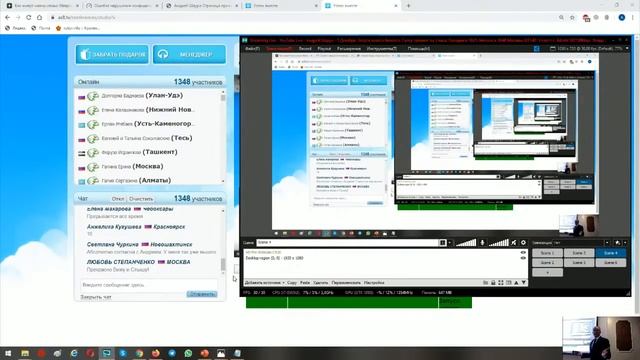Click the scene grid layout icon
The height and width of the screenshot is (360, 640).
443,243
